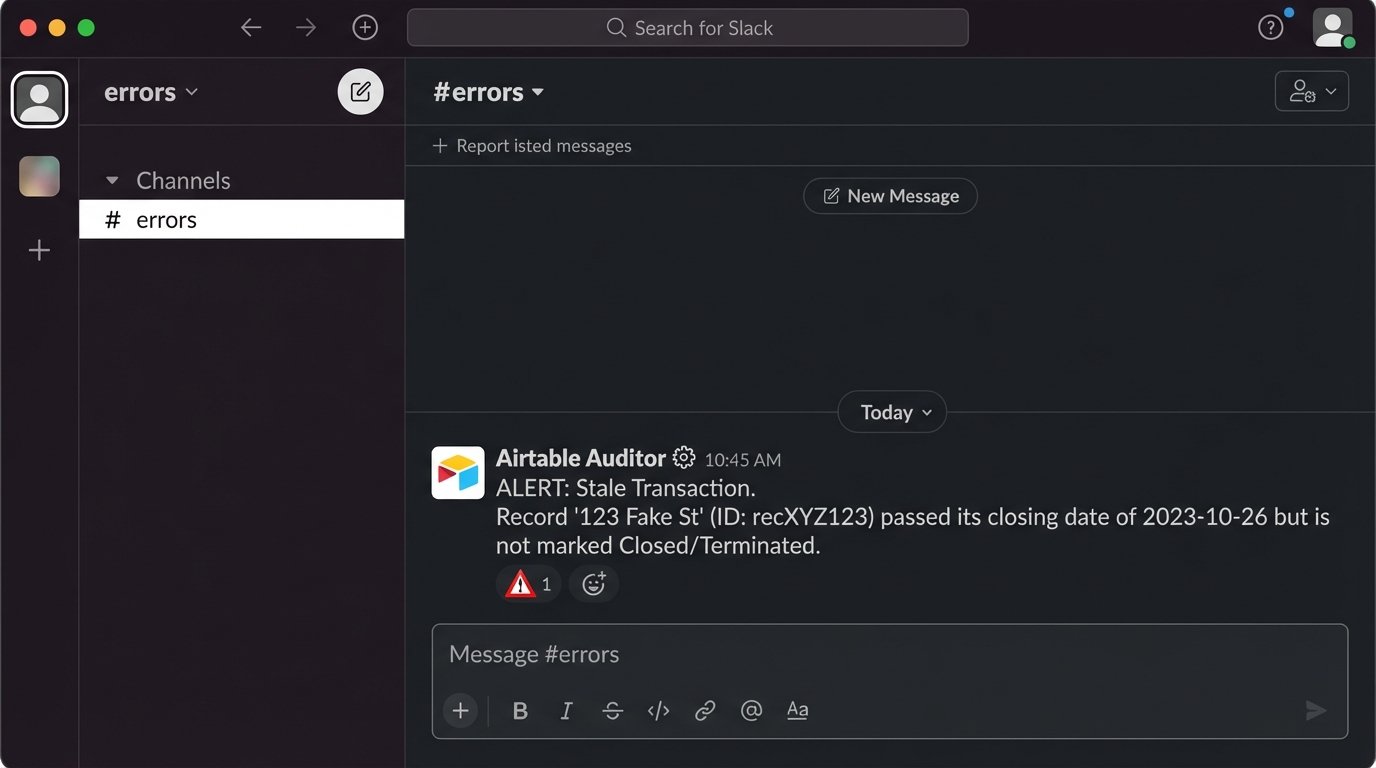Click the warning reaction with count 1
1376x768 pixels.
pos(528,584)
